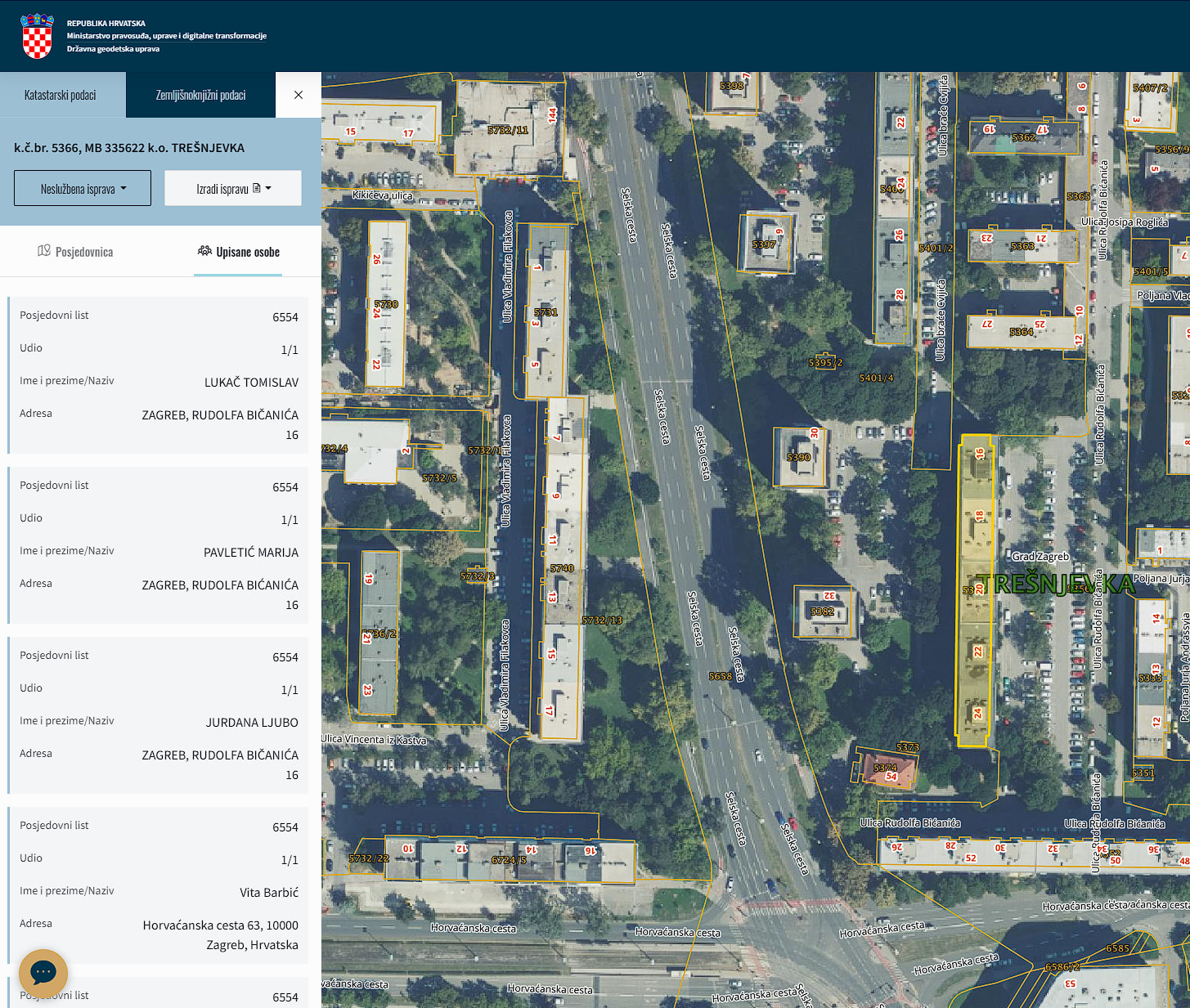Click the people icon beside Upisane osobe
Image resolution: width=1190 pixels, height=1008 pixels.
[x=204, y=251]
